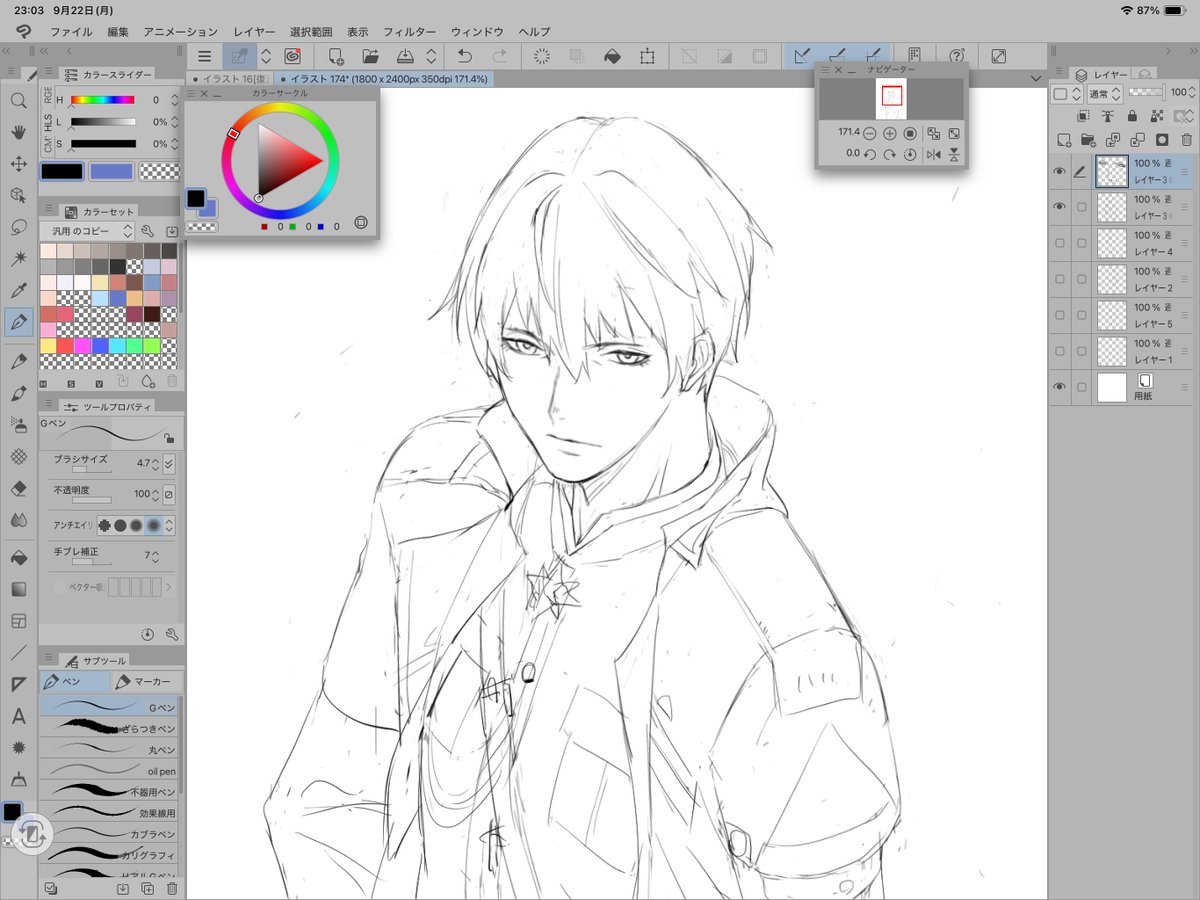Create new layer folder in Layer panel
The width and height of the screenshot is (1200, 900).
point(1088,140)
